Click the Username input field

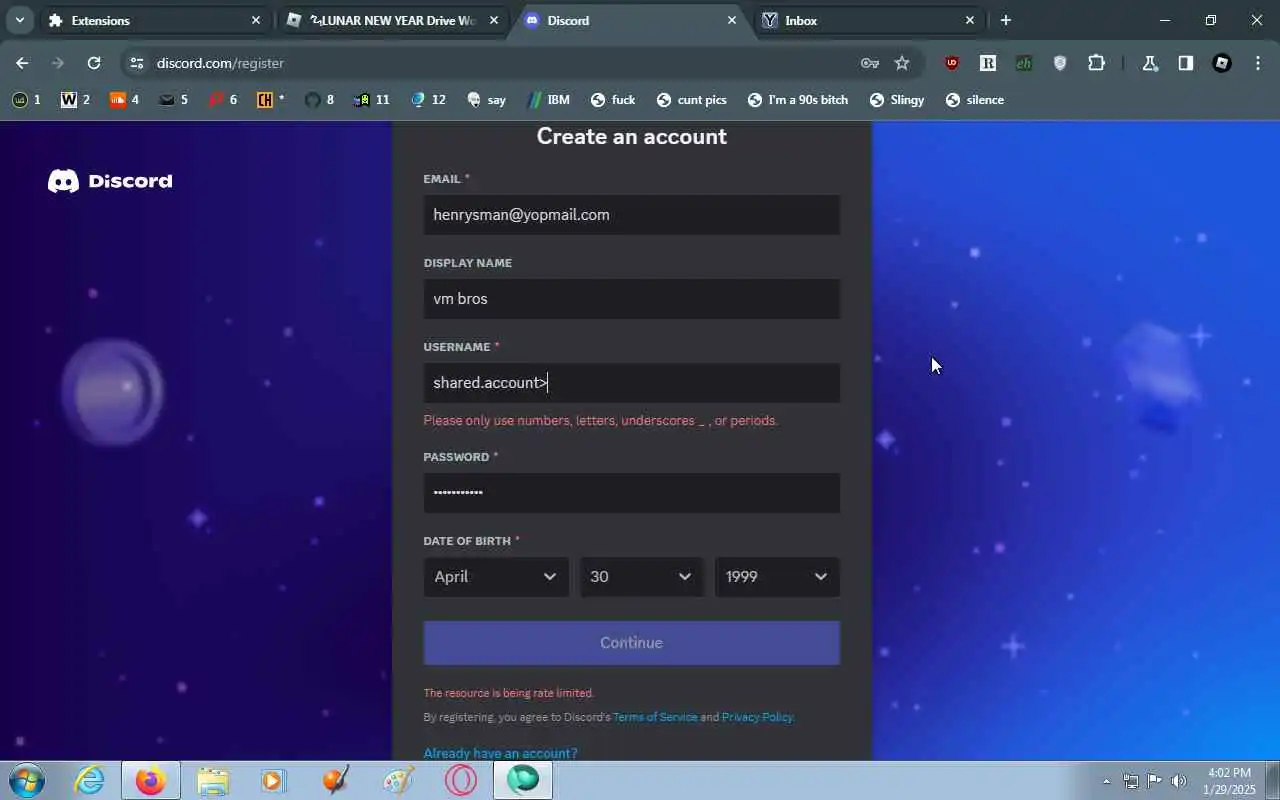[631, 383]
